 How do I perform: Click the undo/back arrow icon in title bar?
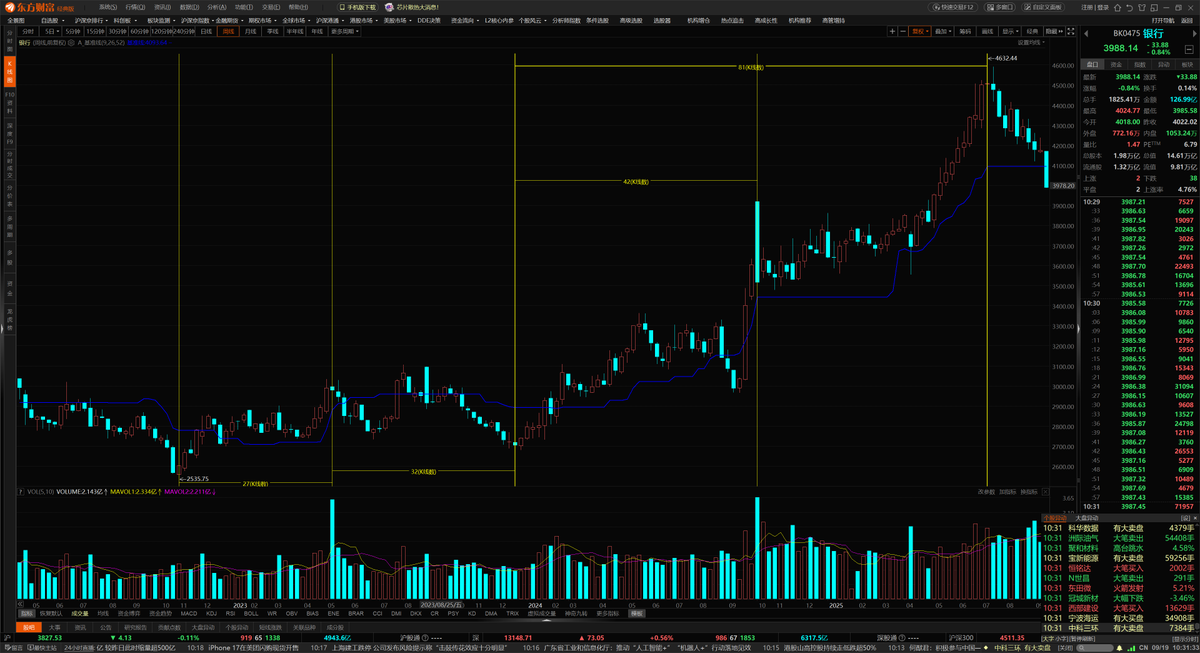[x=1129, y=8]
